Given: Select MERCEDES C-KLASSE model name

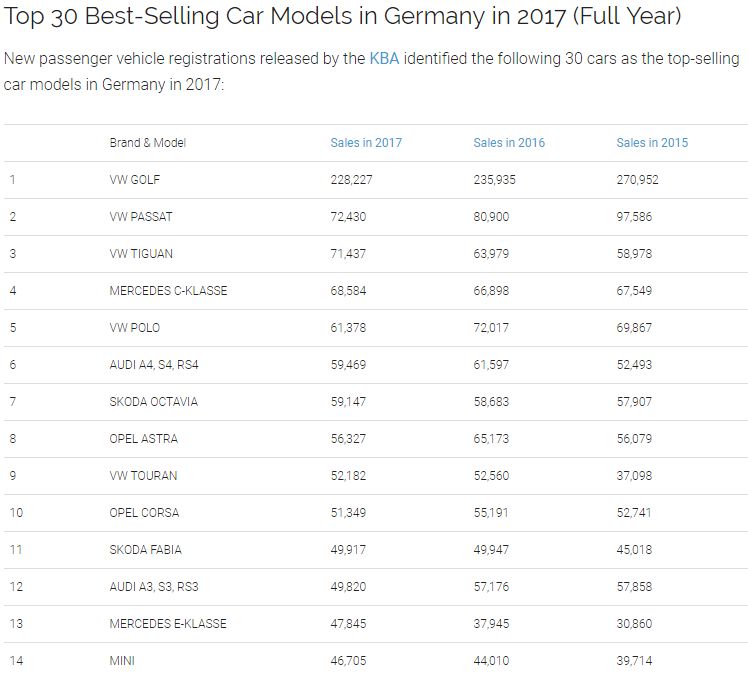Looking at the screenshot, I should (x=168, y=291).
